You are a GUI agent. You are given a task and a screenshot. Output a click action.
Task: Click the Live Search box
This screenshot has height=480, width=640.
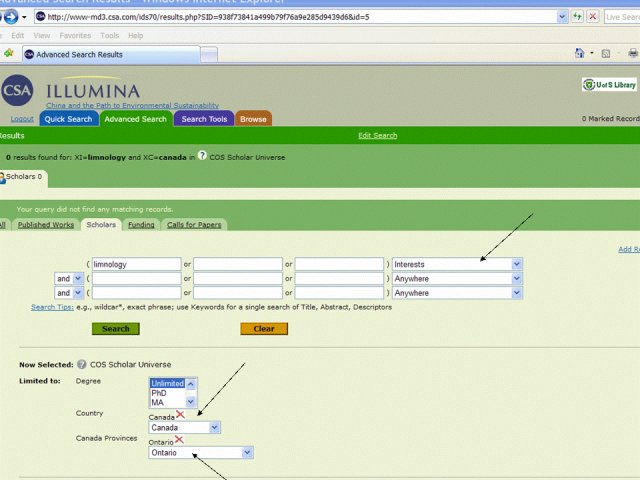(622, 17)
